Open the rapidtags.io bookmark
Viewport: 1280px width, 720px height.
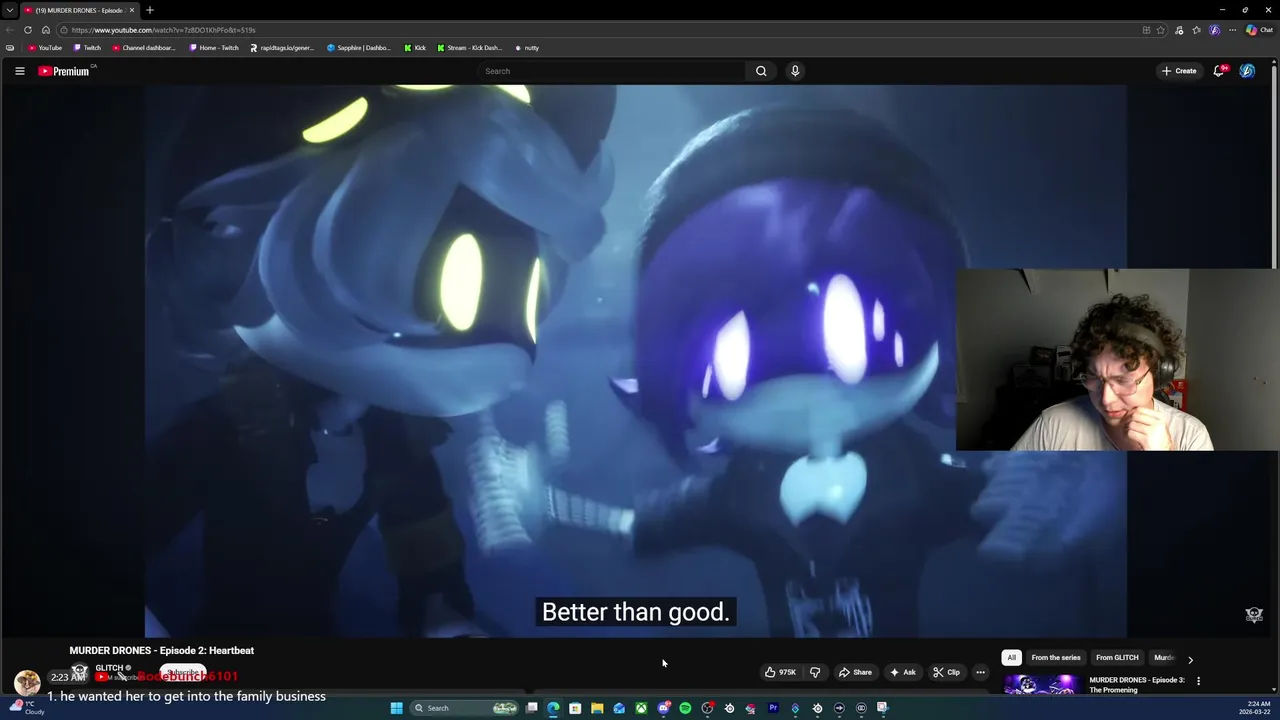[282, 48]
